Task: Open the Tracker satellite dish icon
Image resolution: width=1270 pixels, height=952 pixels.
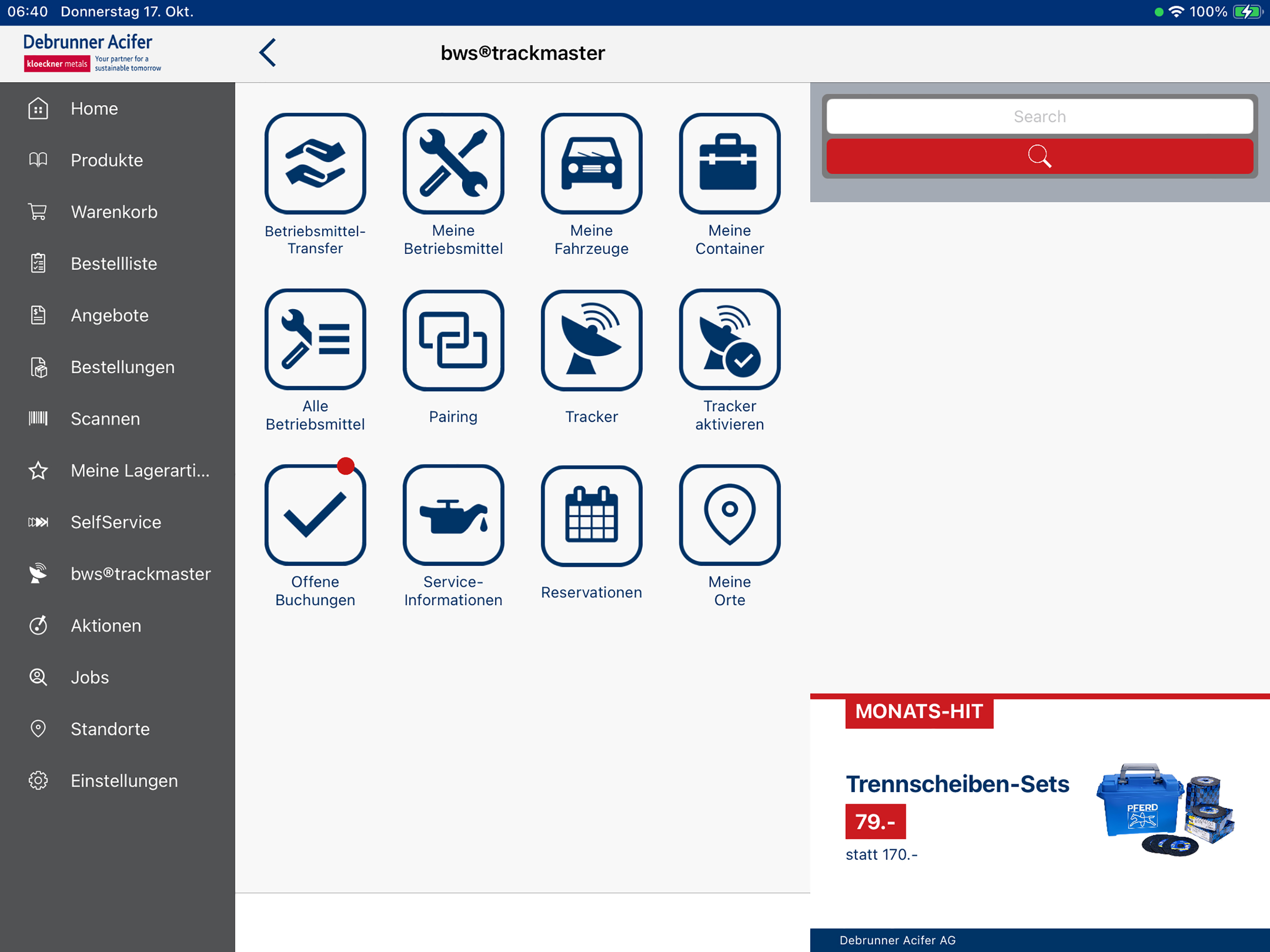Action: point(591,339)
